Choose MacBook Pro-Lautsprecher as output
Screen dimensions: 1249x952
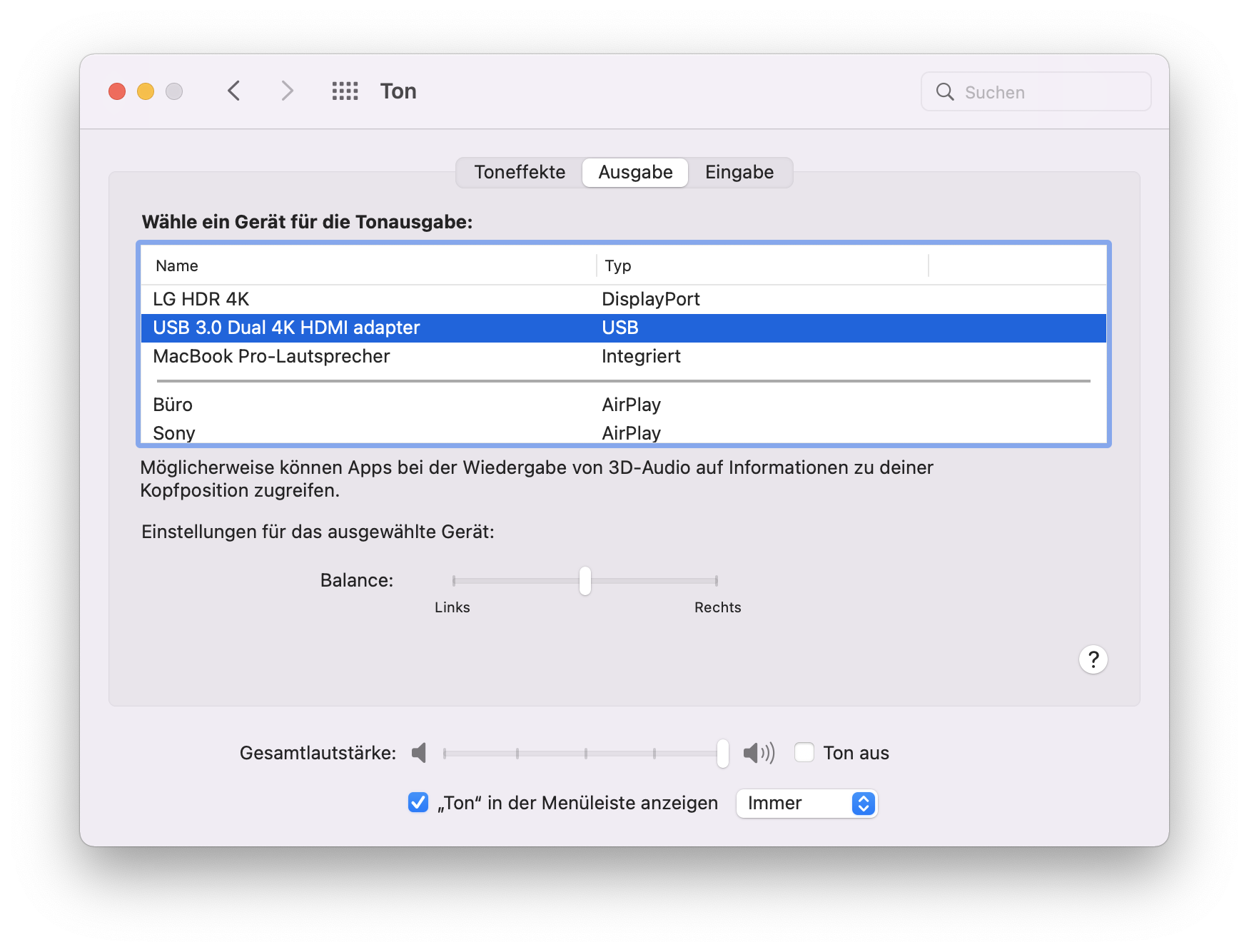pos(271,356)
